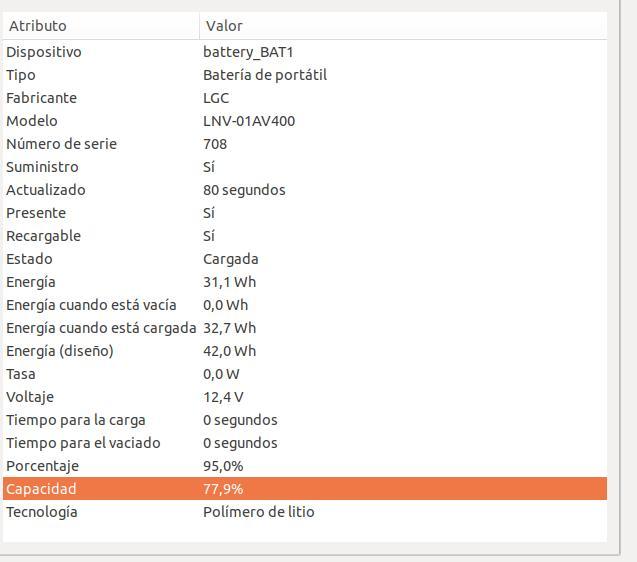Select the '0,0 W' rate value
This screenshot has width=637, height=562.
pyautogui.click(x=221, y=374)
